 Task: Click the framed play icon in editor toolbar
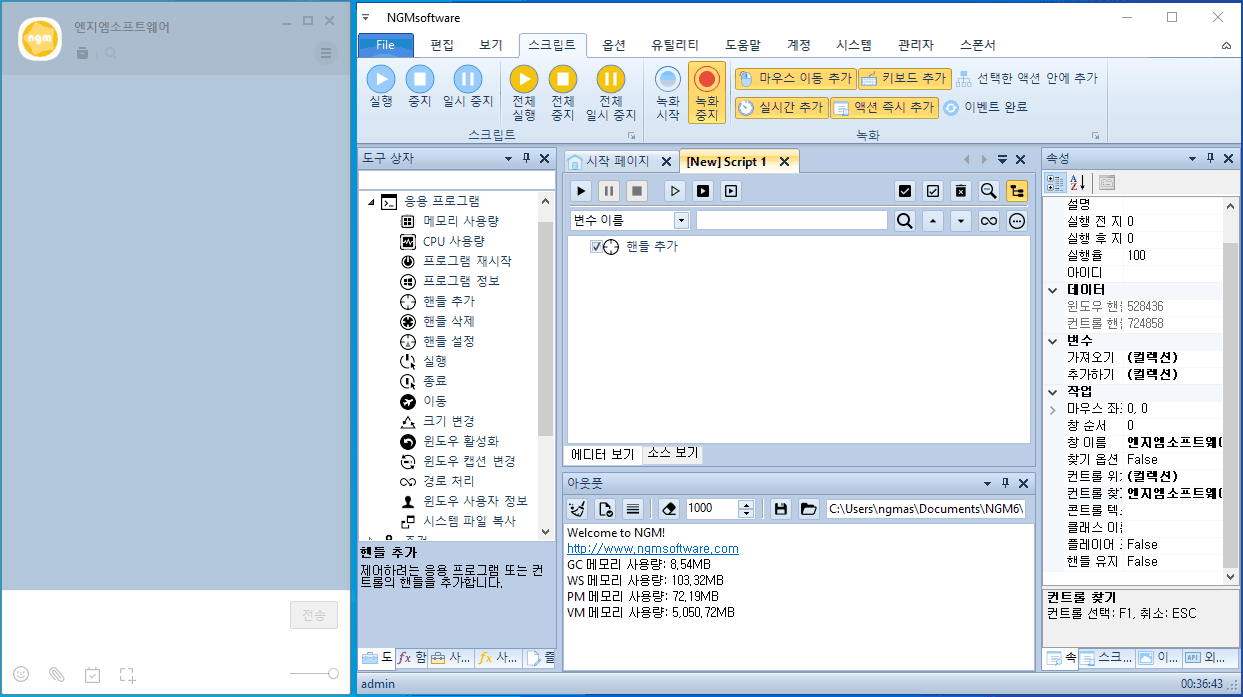click(731, 191)
